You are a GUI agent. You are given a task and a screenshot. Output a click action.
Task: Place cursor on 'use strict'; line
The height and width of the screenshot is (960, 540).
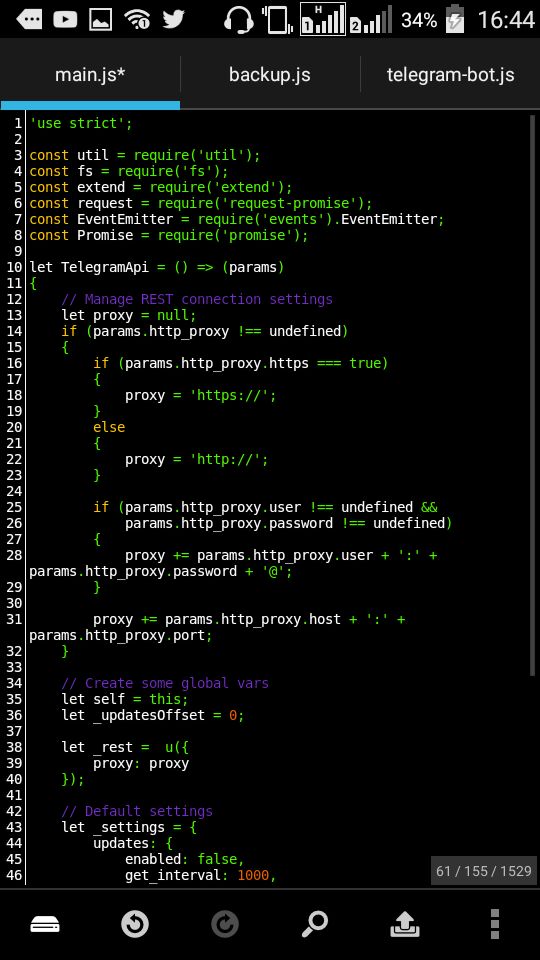(x=81, y=123)
